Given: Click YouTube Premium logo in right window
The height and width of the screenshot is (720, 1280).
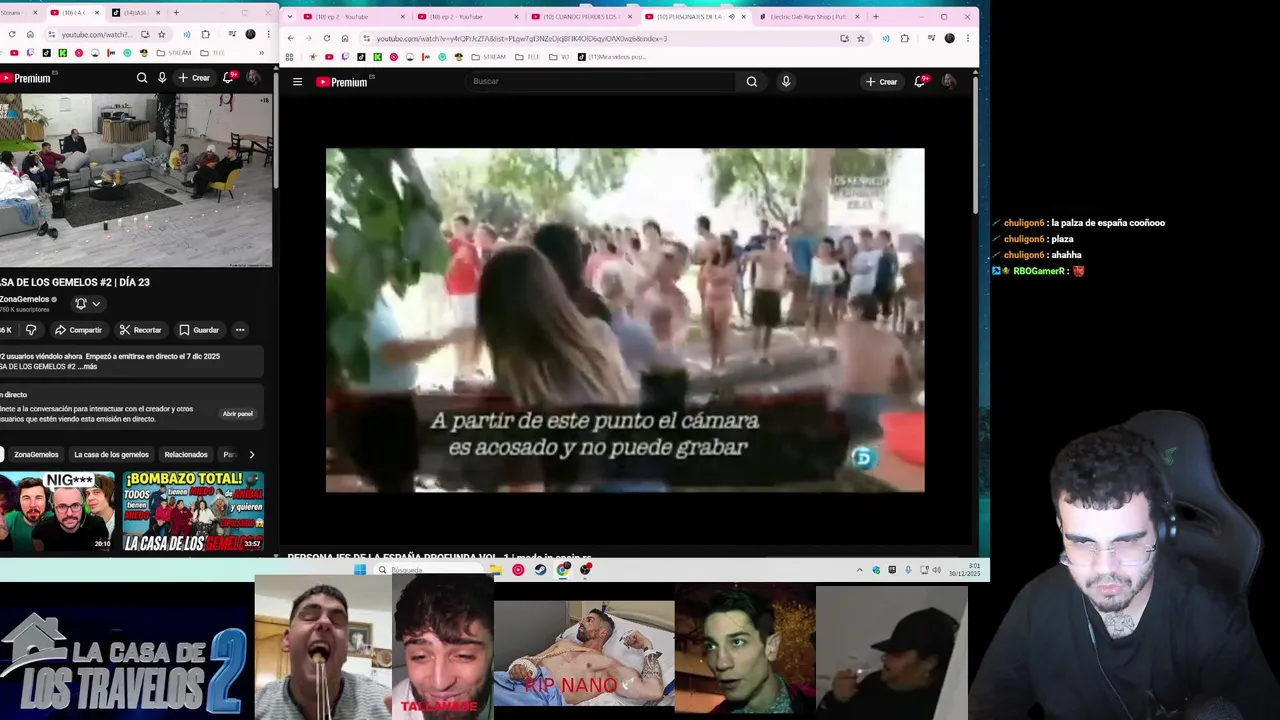Looking at the screenshot, I should coord(342,82).
